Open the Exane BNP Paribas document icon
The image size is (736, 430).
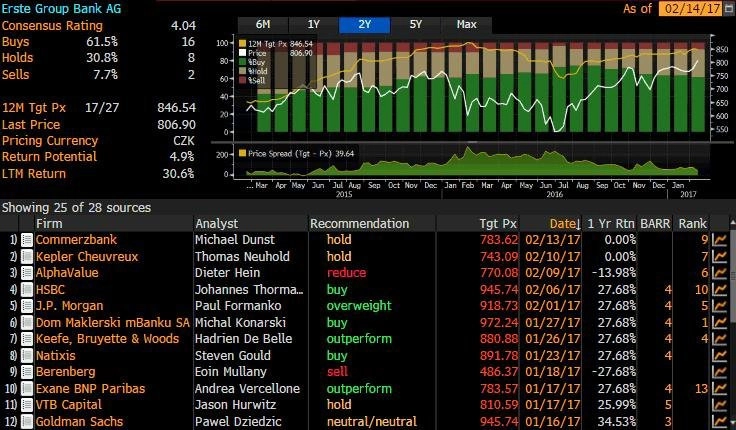coord(27,389)
